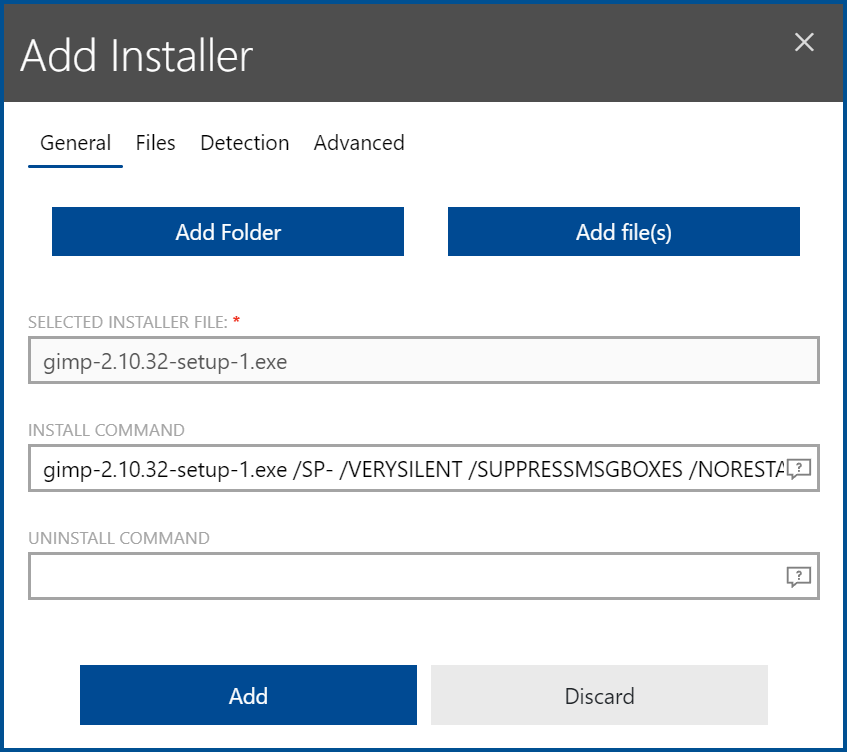Click the Add Installer dialog title
Image resolution: width=847 pixels, height=752 pixels.
point(137,55)
